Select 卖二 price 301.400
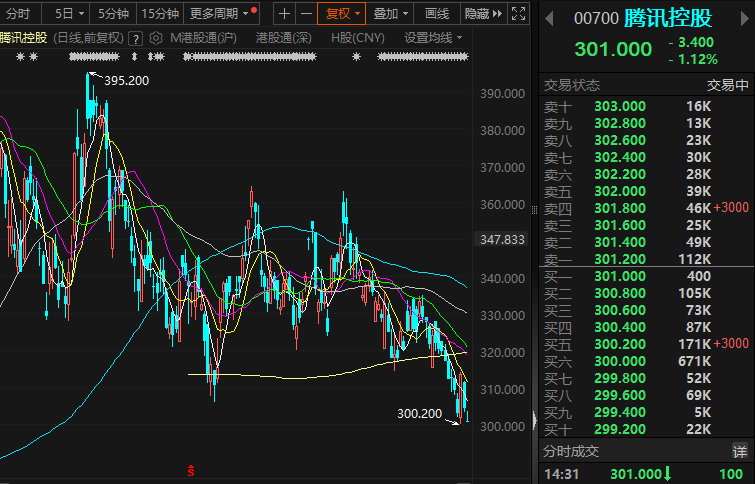Image resolution: width=755 pixels, height=484 pixels. click(x=620, y=242)
